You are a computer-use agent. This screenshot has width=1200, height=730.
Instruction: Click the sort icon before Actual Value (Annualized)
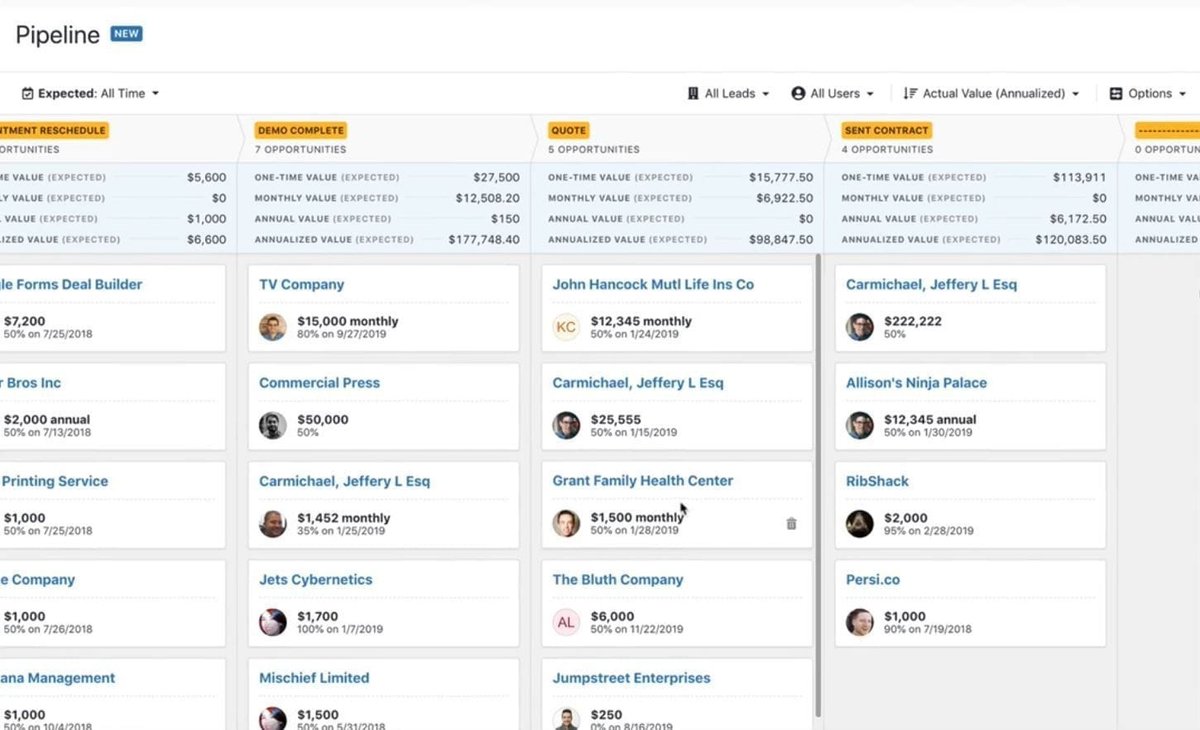click(910, 93)
